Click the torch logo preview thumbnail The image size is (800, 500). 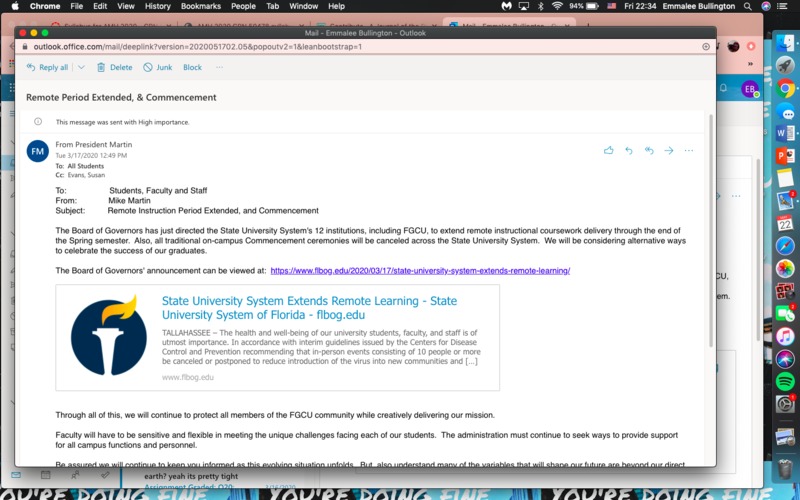coord(109,337)
